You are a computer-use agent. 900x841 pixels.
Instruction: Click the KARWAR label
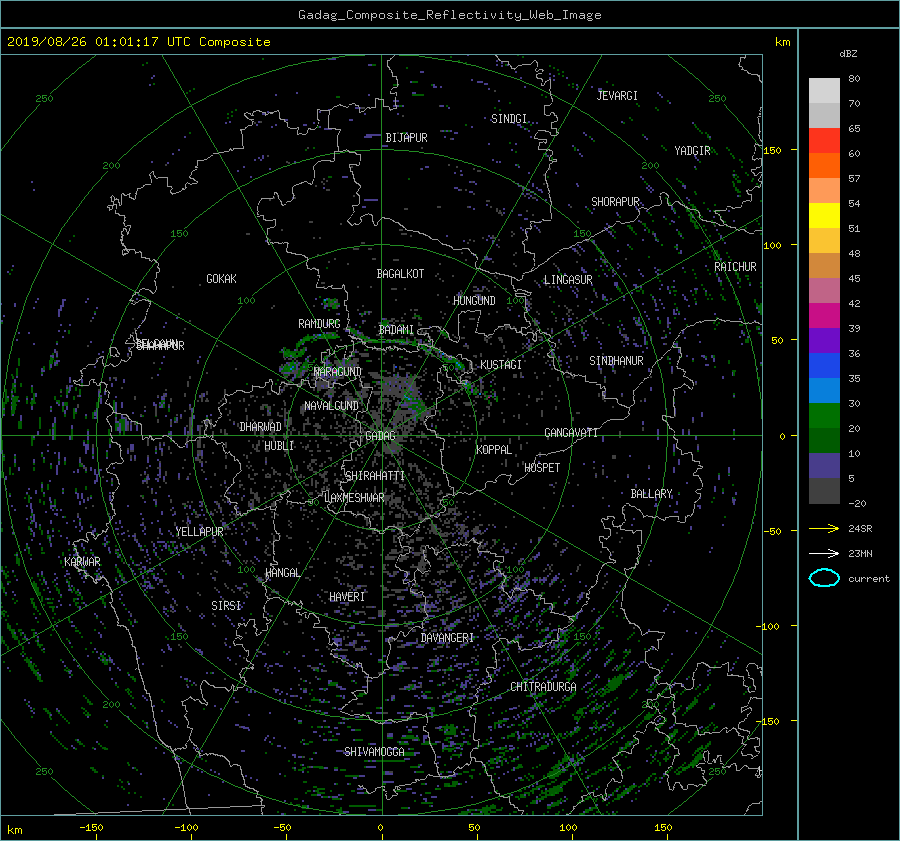tap(82, 562)
